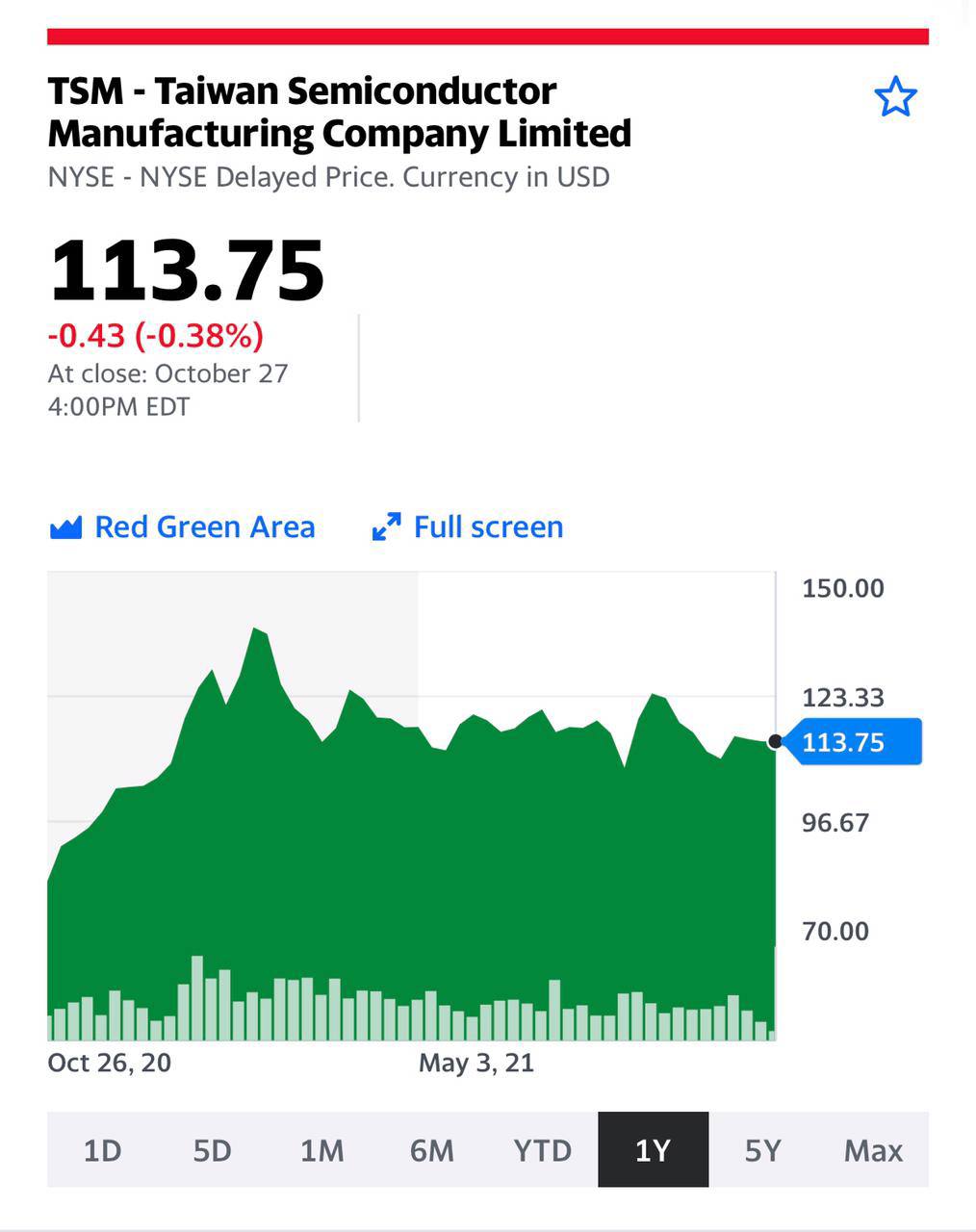The height and width of the screenshot is (1232, 976).
Task: Select the 5D time range
Action: 212,1150
